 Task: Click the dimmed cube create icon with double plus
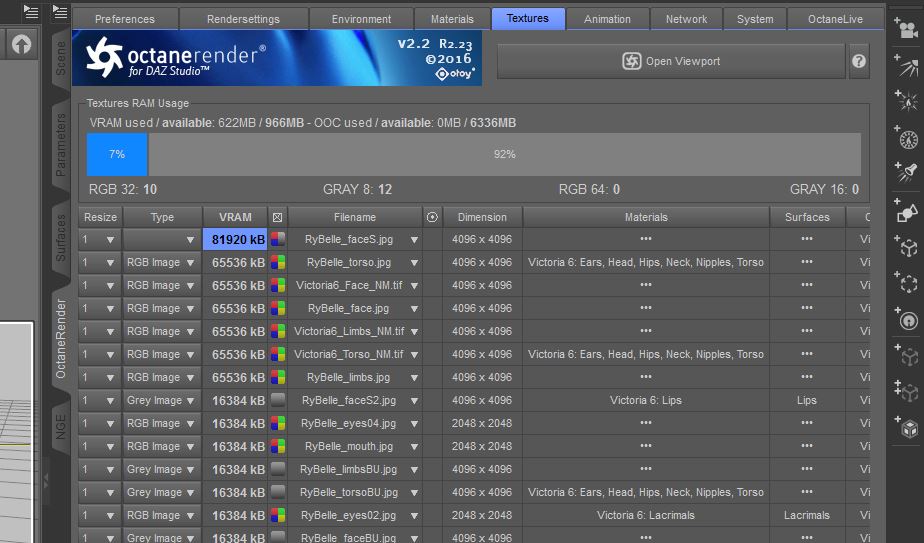click(x=906, y=391)
